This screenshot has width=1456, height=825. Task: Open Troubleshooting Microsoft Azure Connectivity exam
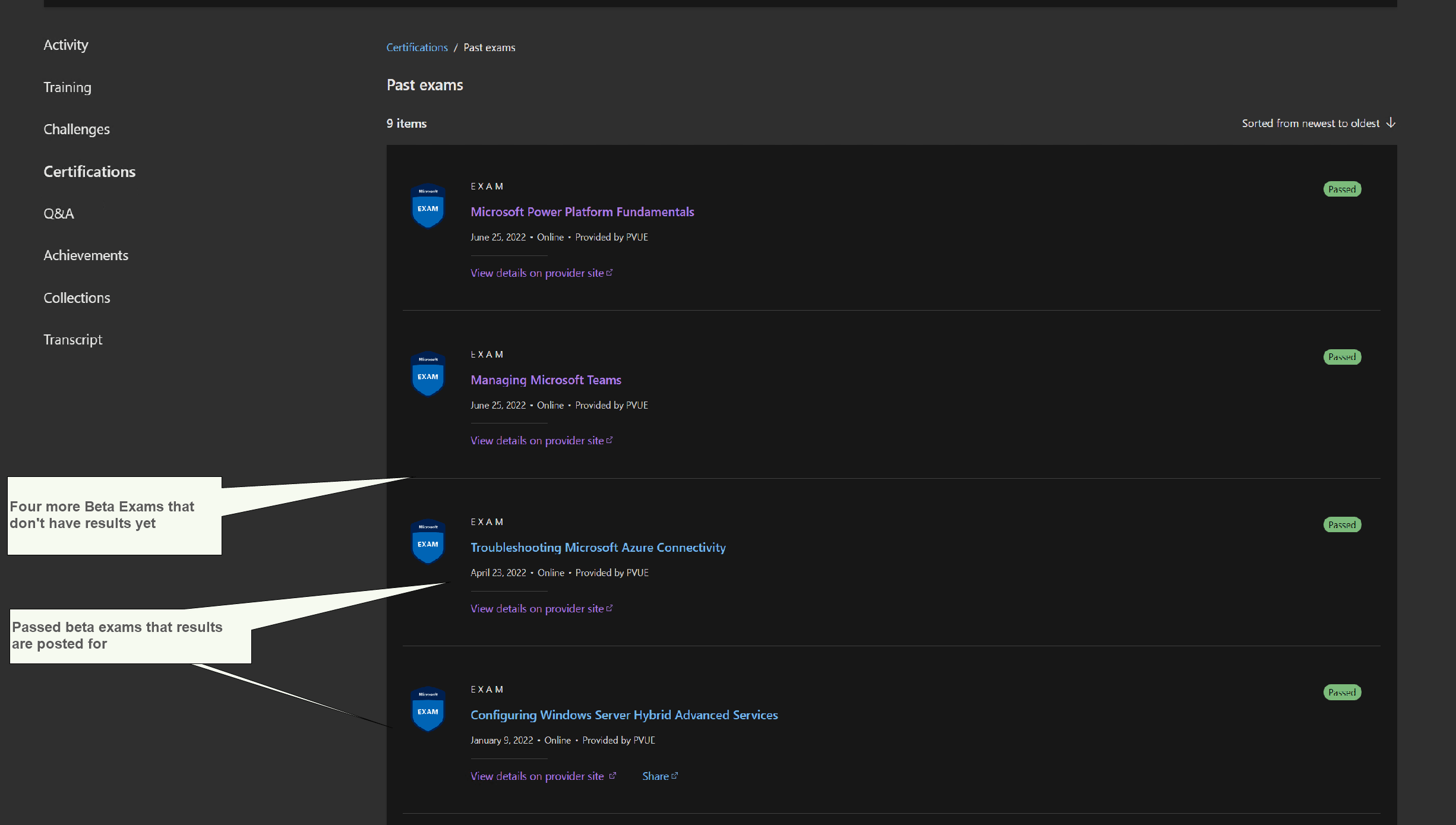pos(598,548)
